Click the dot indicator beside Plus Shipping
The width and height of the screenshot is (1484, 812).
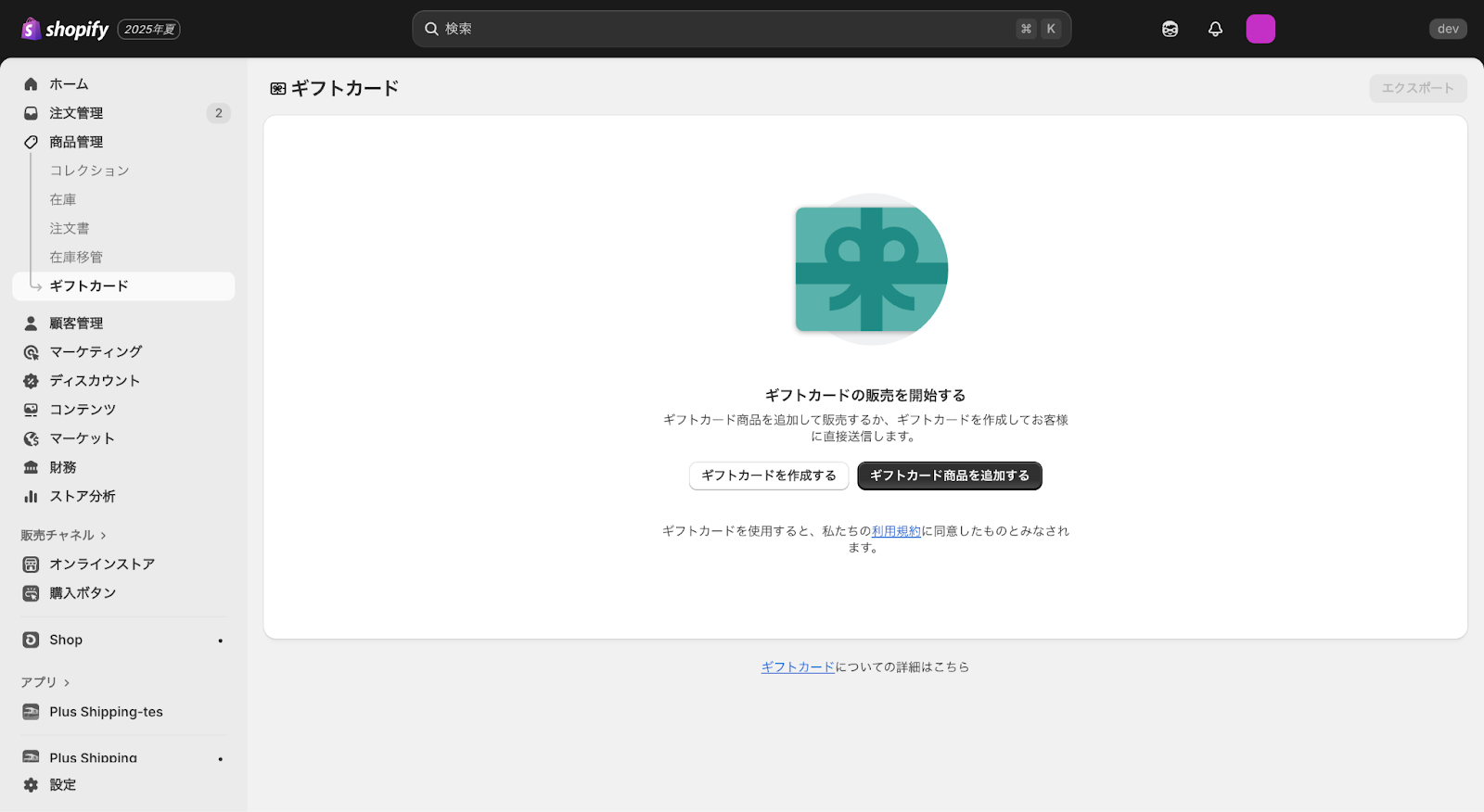(x=220, y=759)
